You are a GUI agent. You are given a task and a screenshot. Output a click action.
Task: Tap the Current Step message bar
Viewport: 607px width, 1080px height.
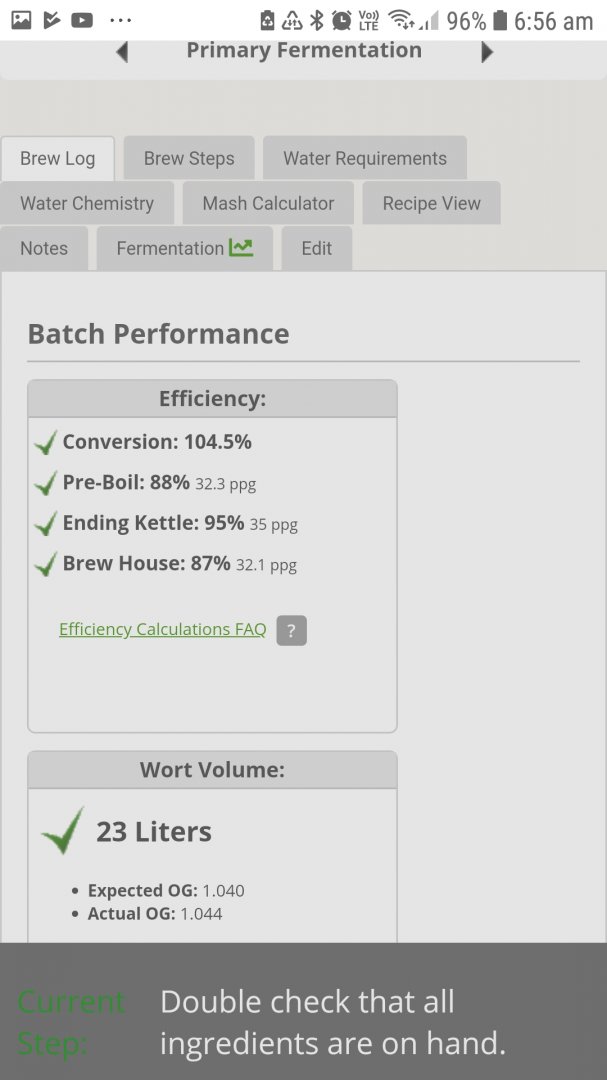pos(303,1011)
